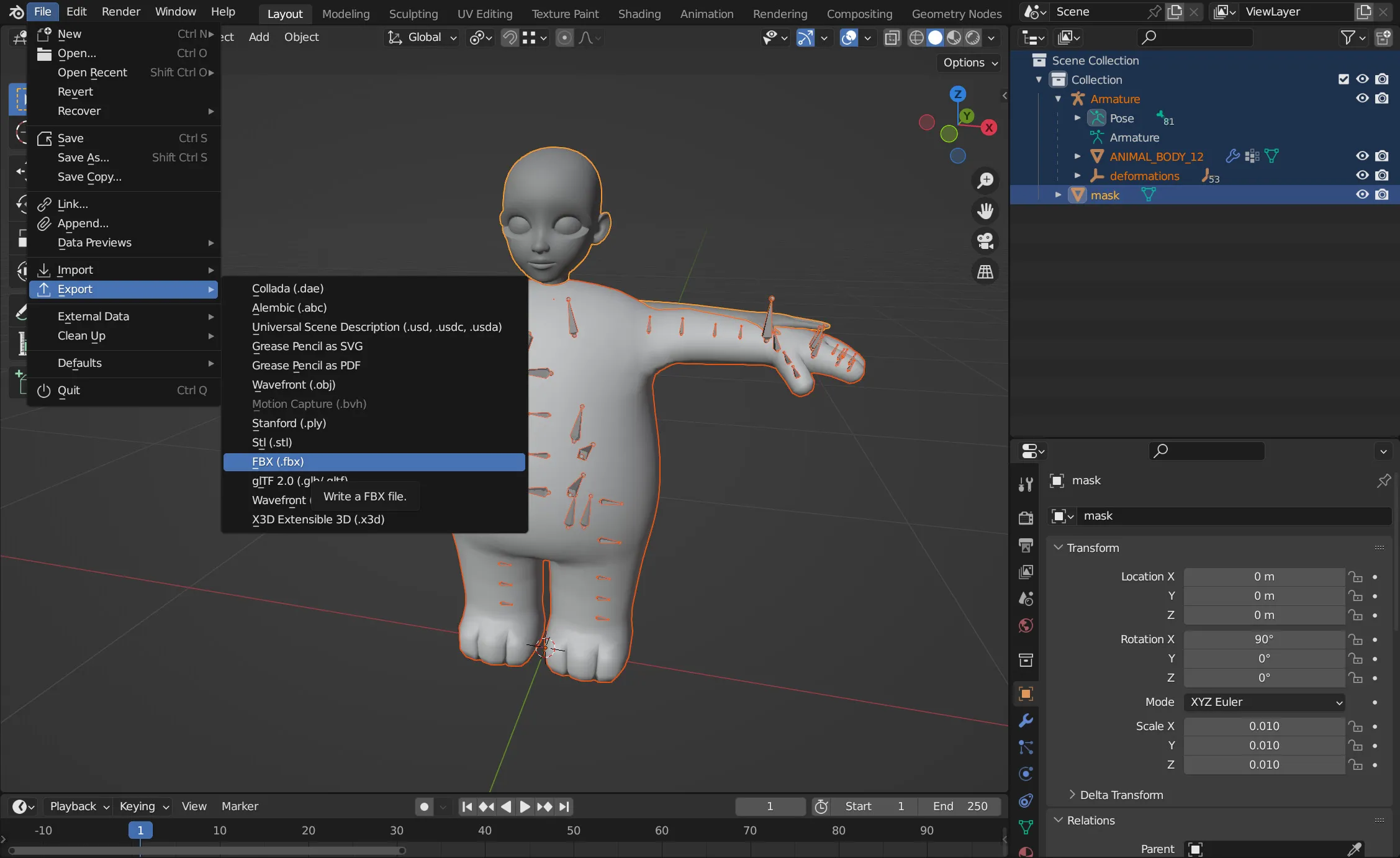Open Edit menu in top bar
The image size is (1400, 858).
[x=76, y=12]
